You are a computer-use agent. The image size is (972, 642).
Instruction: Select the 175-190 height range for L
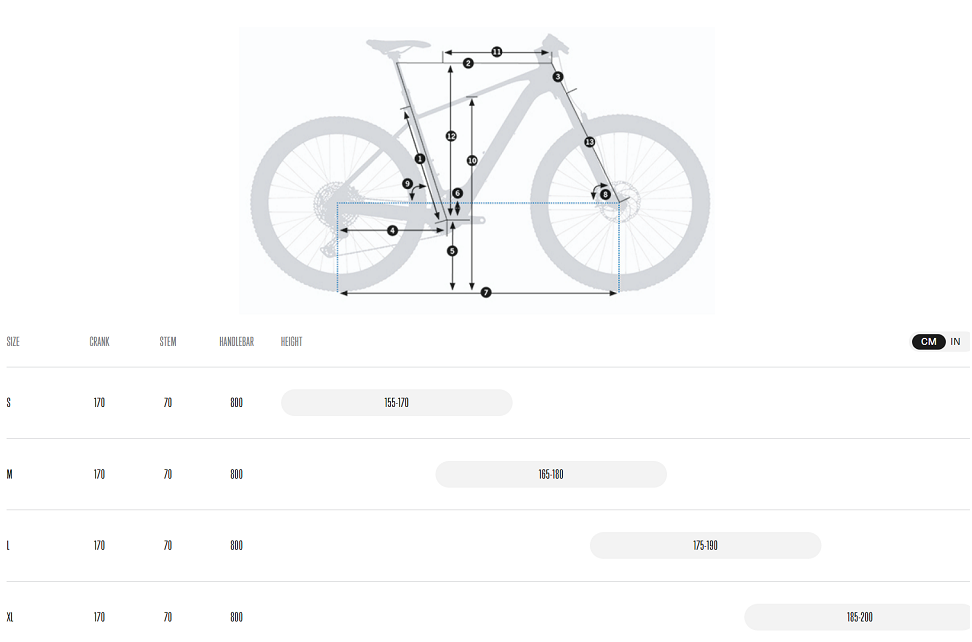coord(705,545)
